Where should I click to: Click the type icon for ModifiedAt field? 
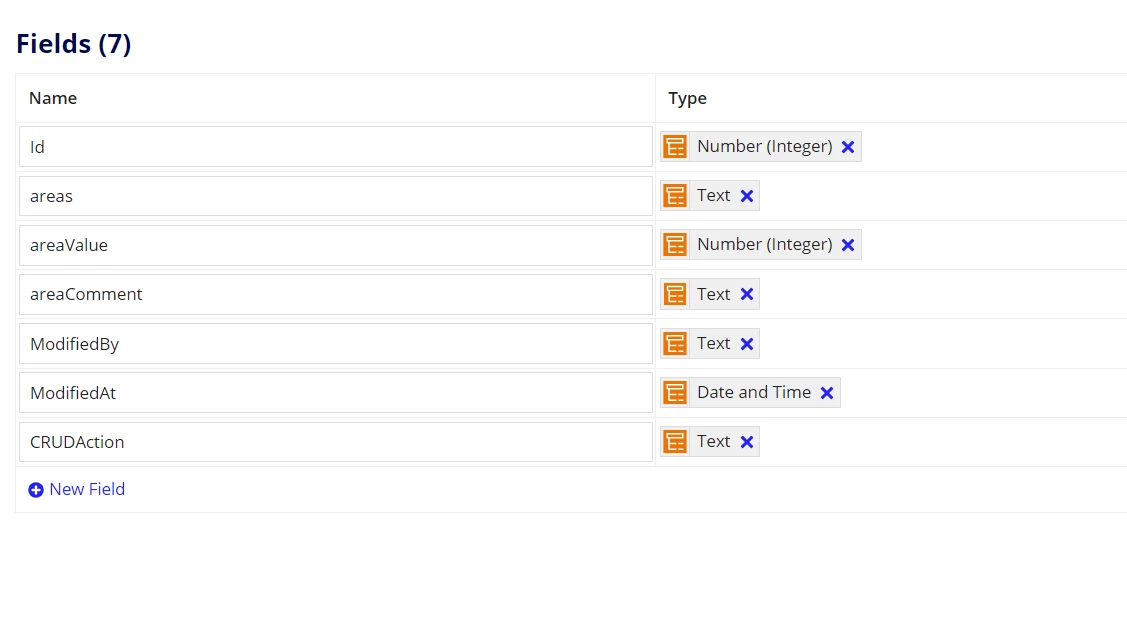(x=675, y=393)
